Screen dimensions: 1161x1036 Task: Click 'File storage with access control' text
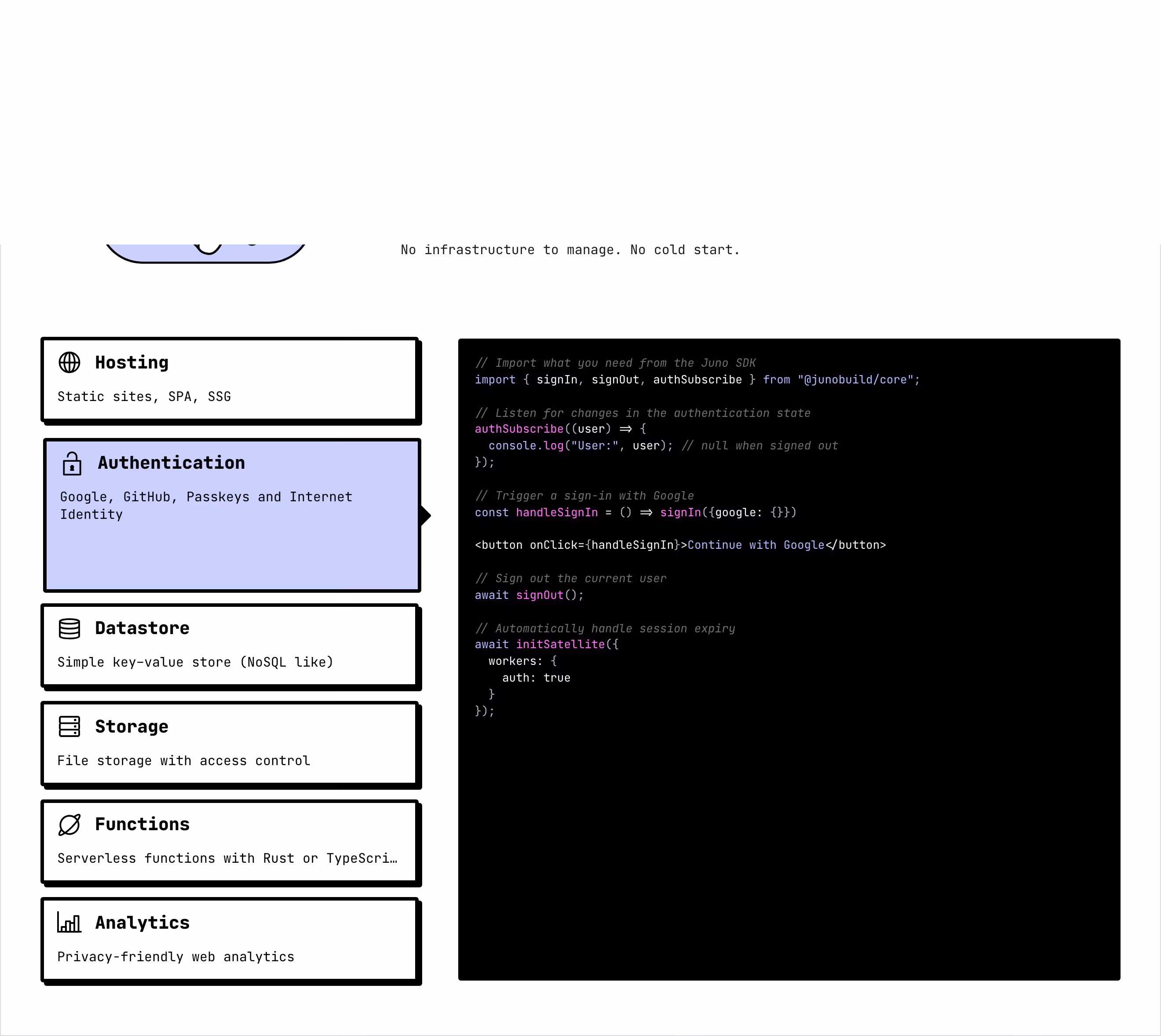[x=184, y=761]
